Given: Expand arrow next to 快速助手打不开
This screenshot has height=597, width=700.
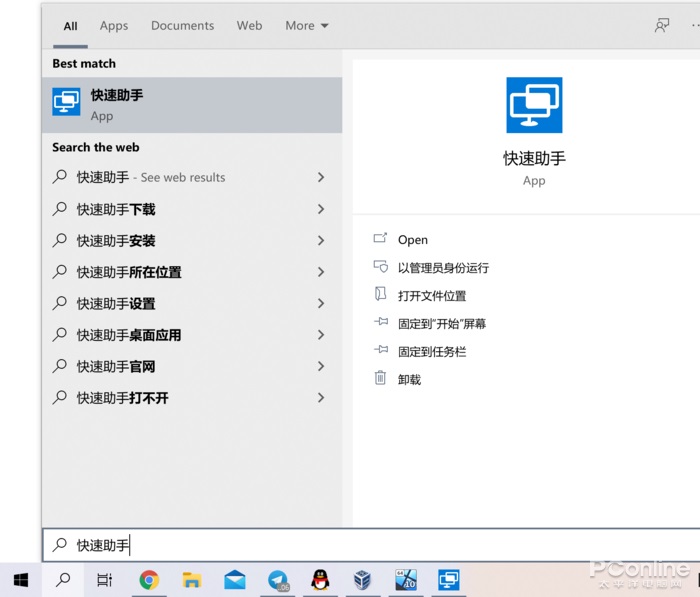Looking at the screenshot, I should (x=321, y=398).
